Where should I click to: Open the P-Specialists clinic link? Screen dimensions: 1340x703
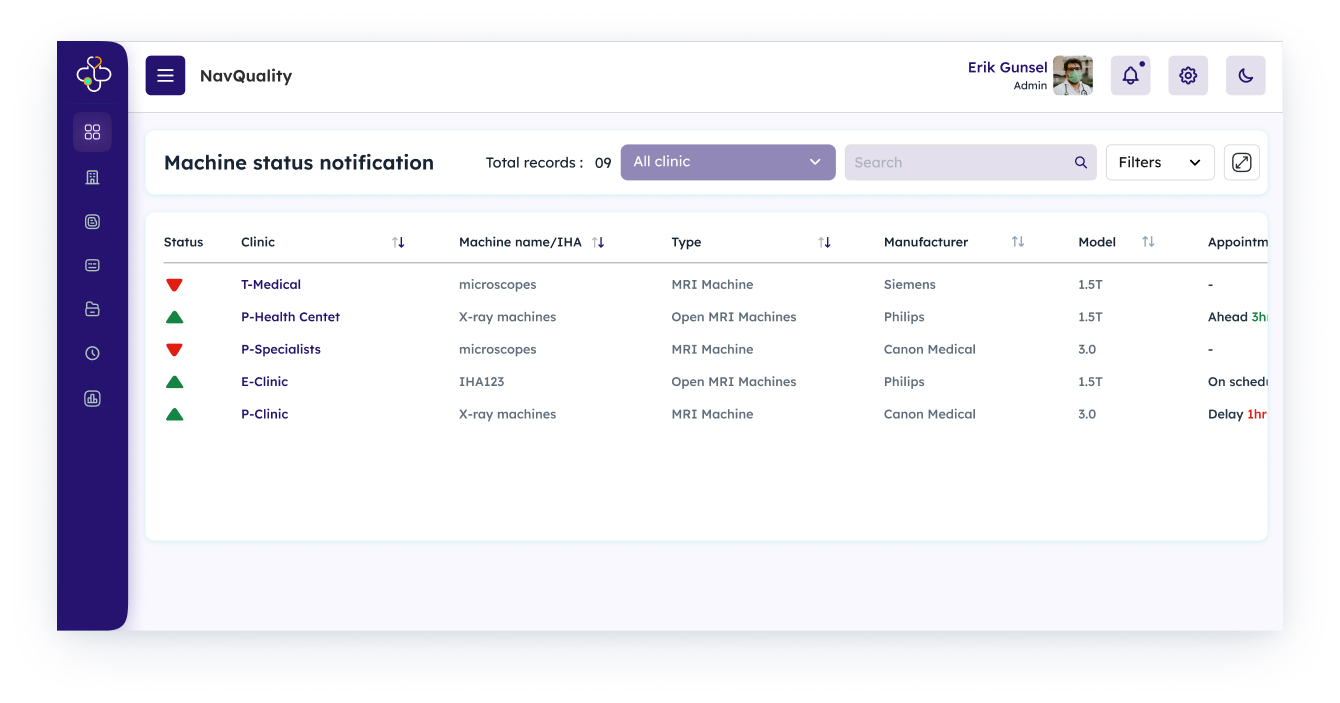pyautogui.click(x=281, y=350)
